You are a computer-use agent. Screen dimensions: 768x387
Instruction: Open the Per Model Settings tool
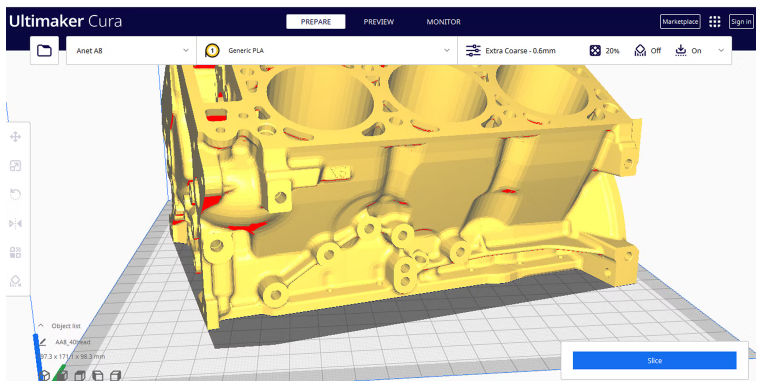point(16,253)
